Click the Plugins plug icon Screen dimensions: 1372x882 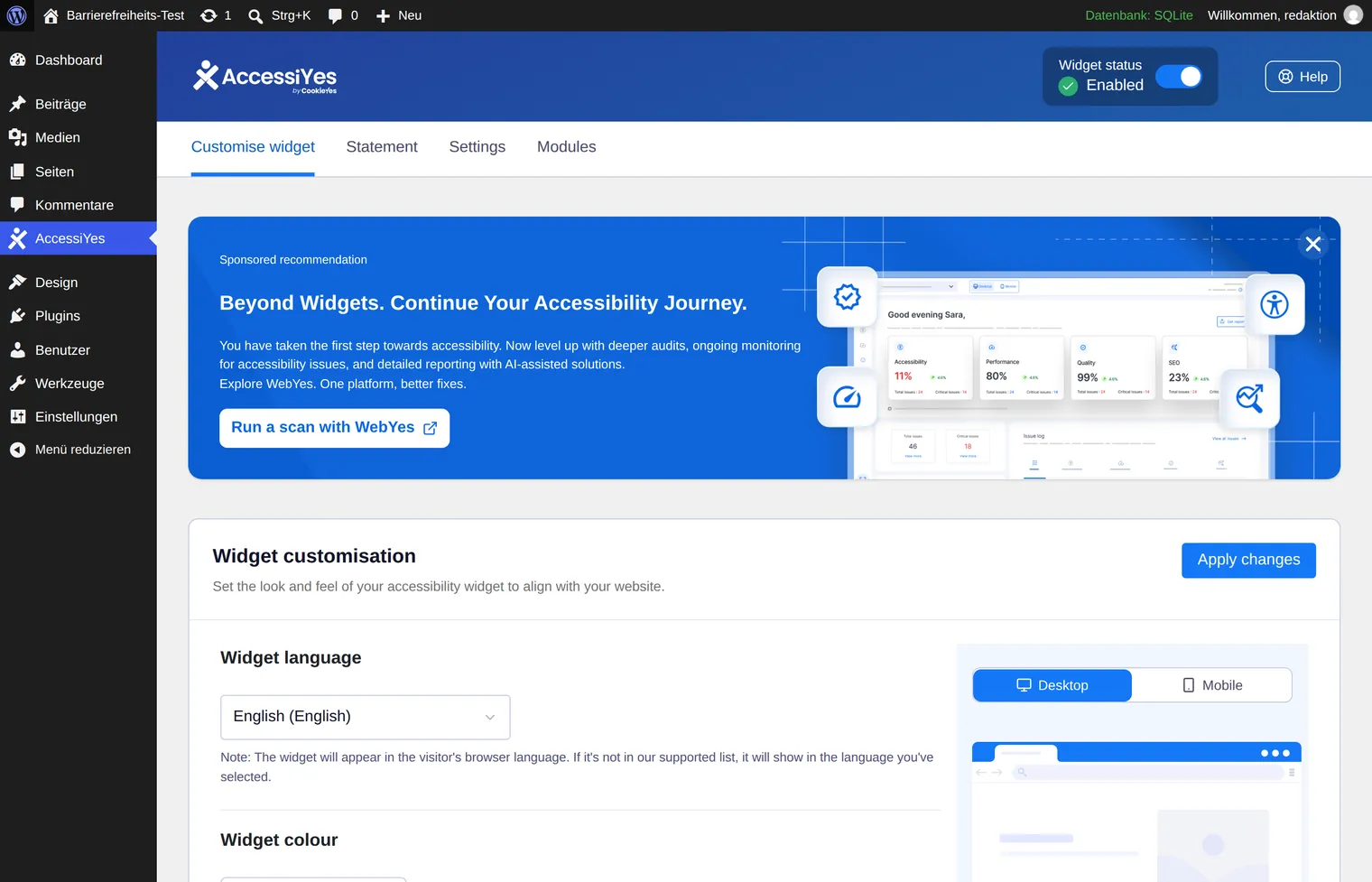tap(17, 316)
